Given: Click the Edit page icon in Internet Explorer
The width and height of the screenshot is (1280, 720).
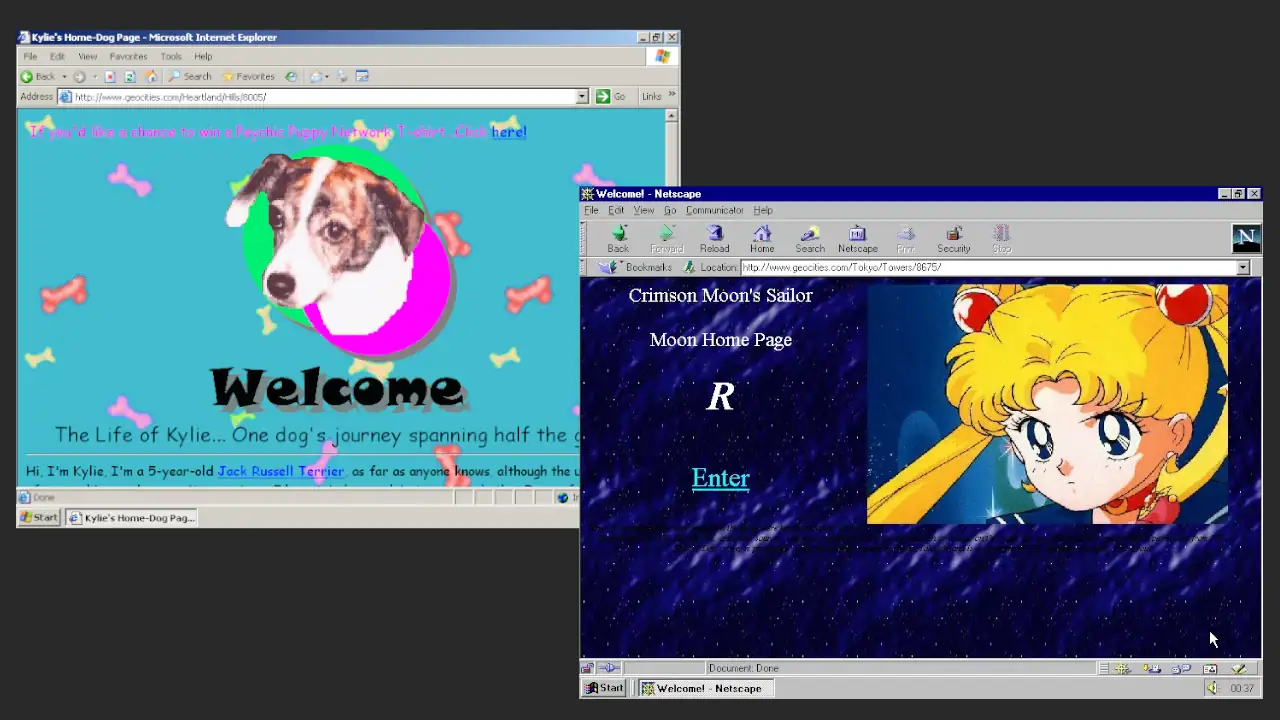Looking at the screenshot, I should pos(362,76).
